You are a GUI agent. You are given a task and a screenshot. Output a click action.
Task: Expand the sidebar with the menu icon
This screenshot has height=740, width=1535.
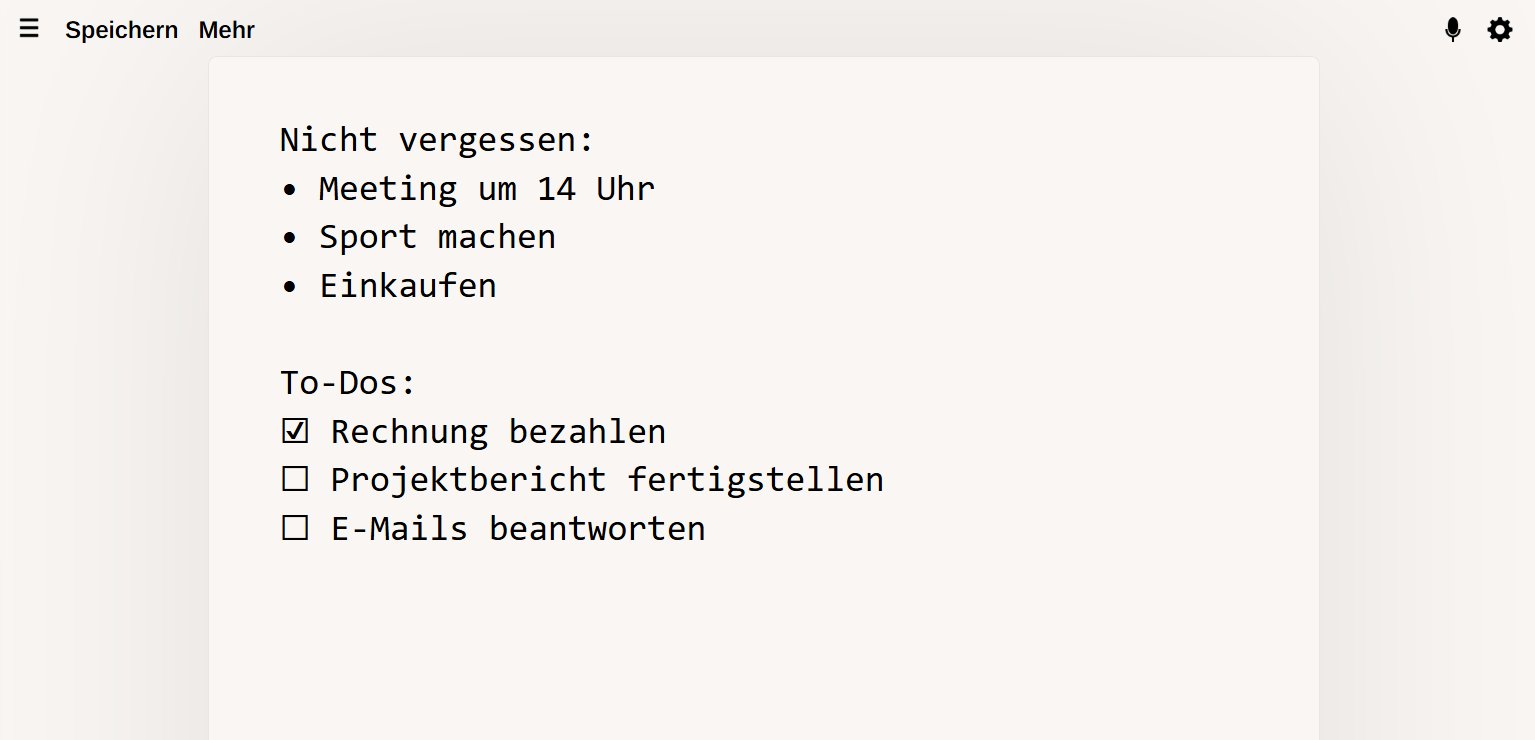tap(28, 28)
